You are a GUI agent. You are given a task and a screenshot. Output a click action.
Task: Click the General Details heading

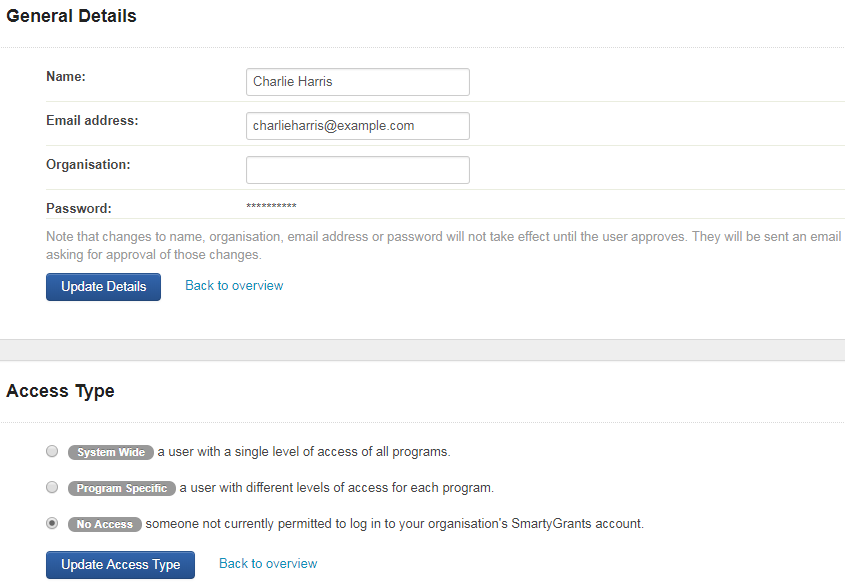pyautogui.click(x=71, y=16)
